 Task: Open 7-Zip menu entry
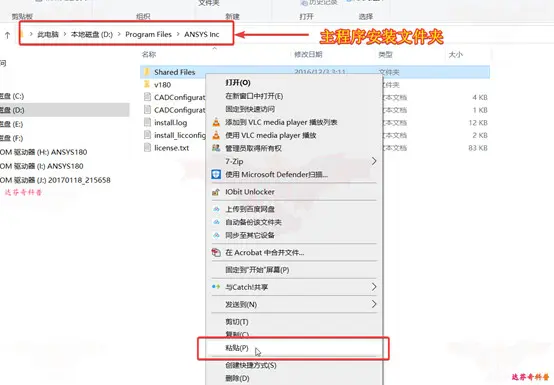coord(234,161)
